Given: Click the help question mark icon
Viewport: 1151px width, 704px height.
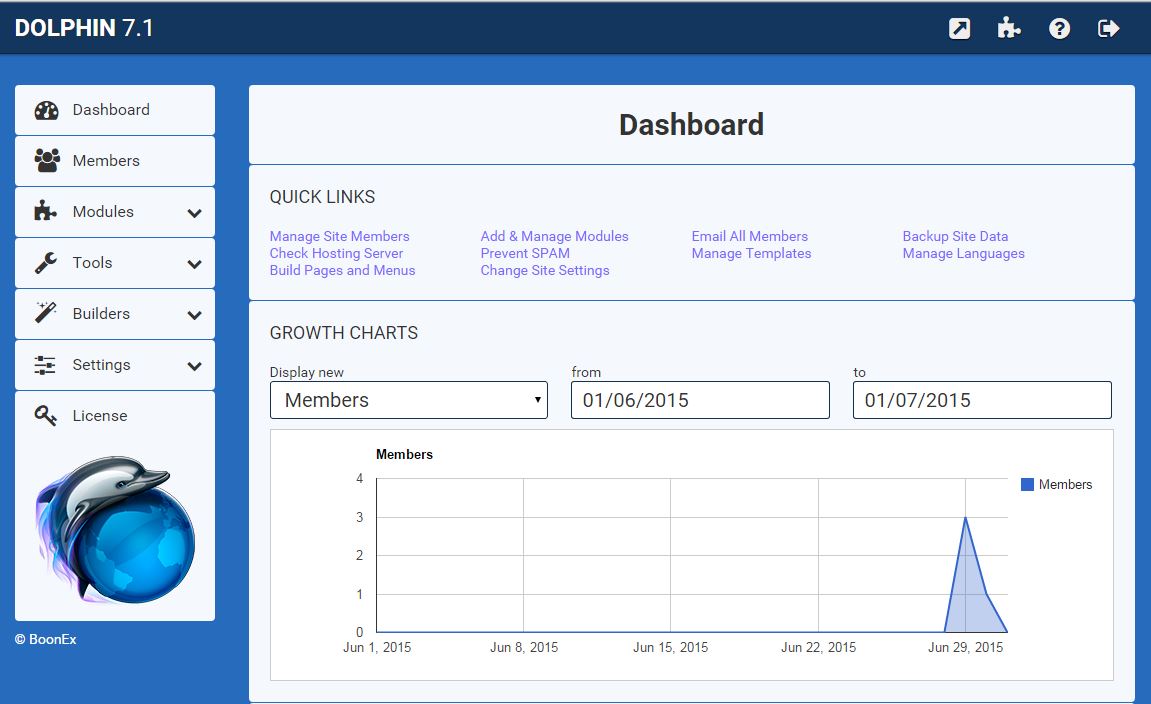Looking at the screenshot, I should pyautogui.click(x=1059, y=29).
